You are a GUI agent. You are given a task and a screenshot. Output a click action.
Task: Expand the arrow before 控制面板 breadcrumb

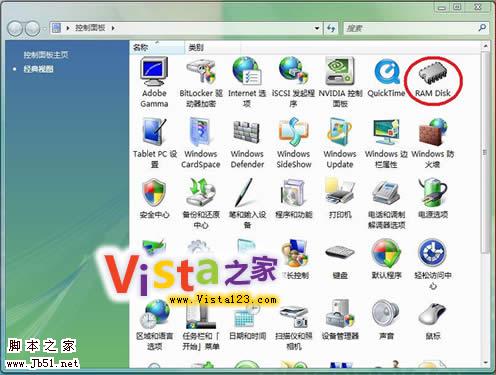click(68, 28)
